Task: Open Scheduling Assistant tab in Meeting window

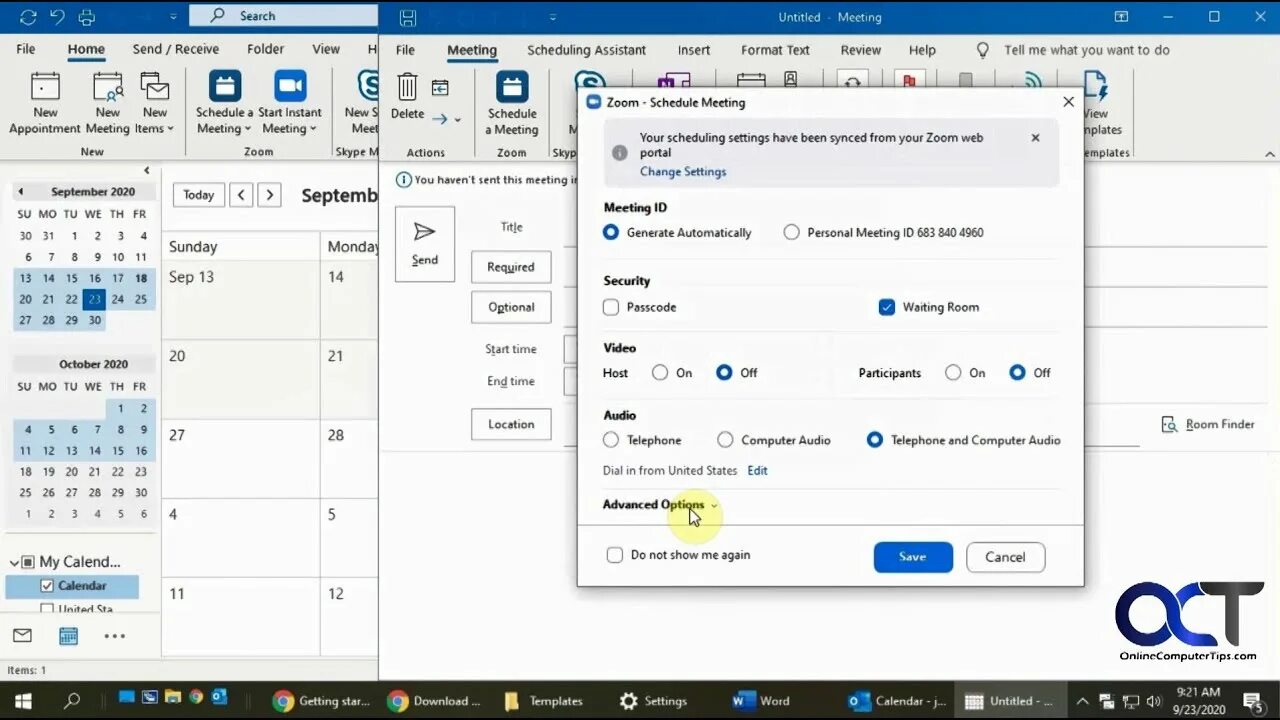Action: (586, 50)
